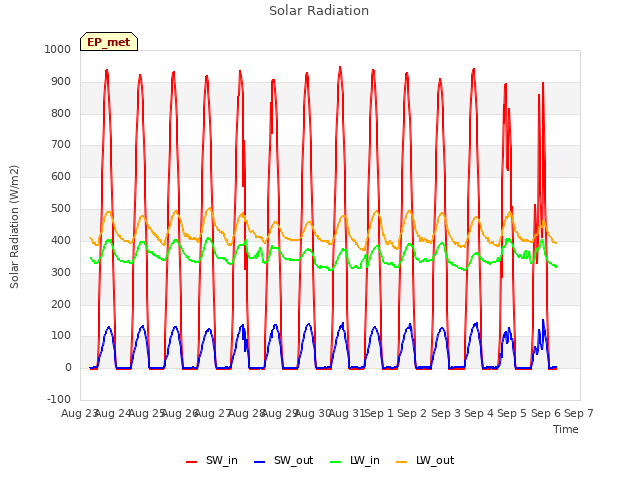The height and width of the screenshot is (480, 640).
Task: Click the Sep 1 x-axis label
Action: click(379, 413)
